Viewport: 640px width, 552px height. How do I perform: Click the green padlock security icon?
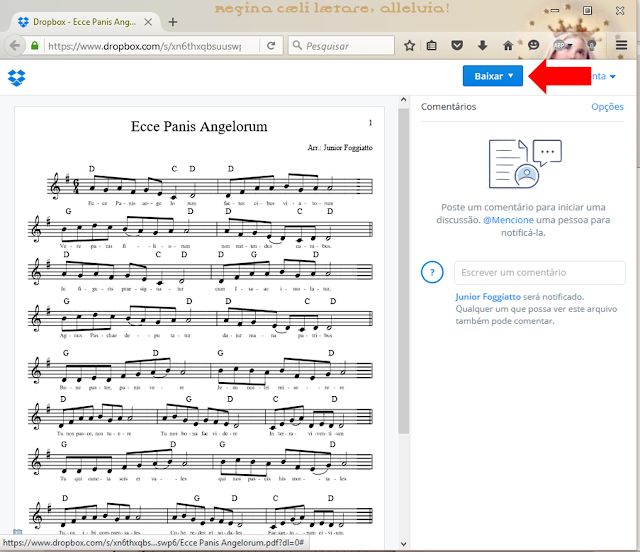pyautogui.click(x=35, y=45)
